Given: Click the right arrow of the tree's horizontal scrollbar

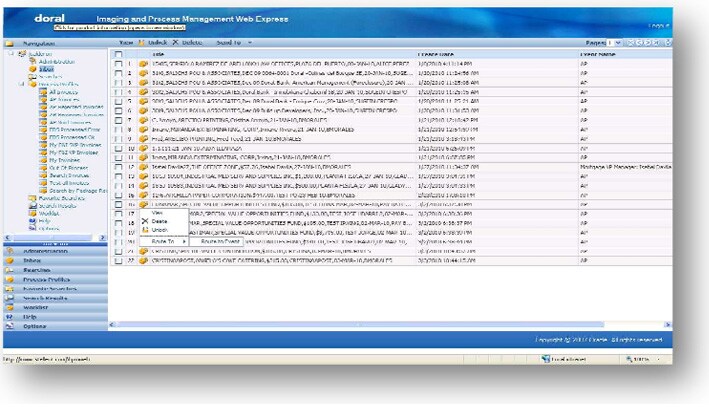Looking at the screenshot, I should point(102,237).
